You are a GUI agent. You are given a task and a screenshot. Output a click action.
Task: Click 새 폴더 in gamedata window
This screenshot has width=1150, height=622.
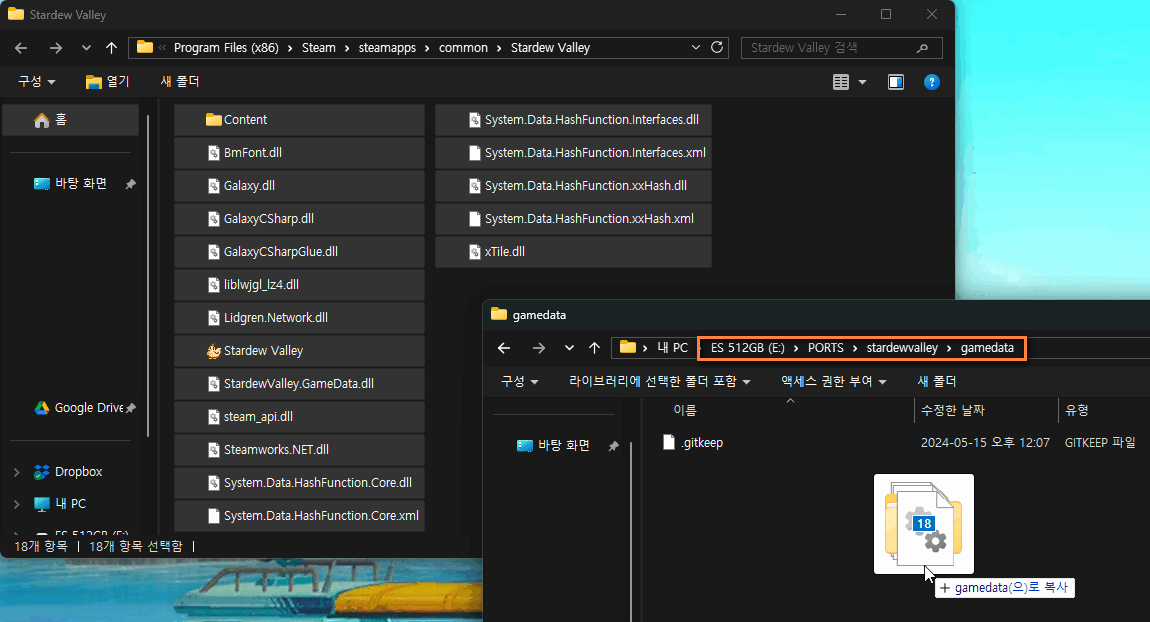point(937,381)
